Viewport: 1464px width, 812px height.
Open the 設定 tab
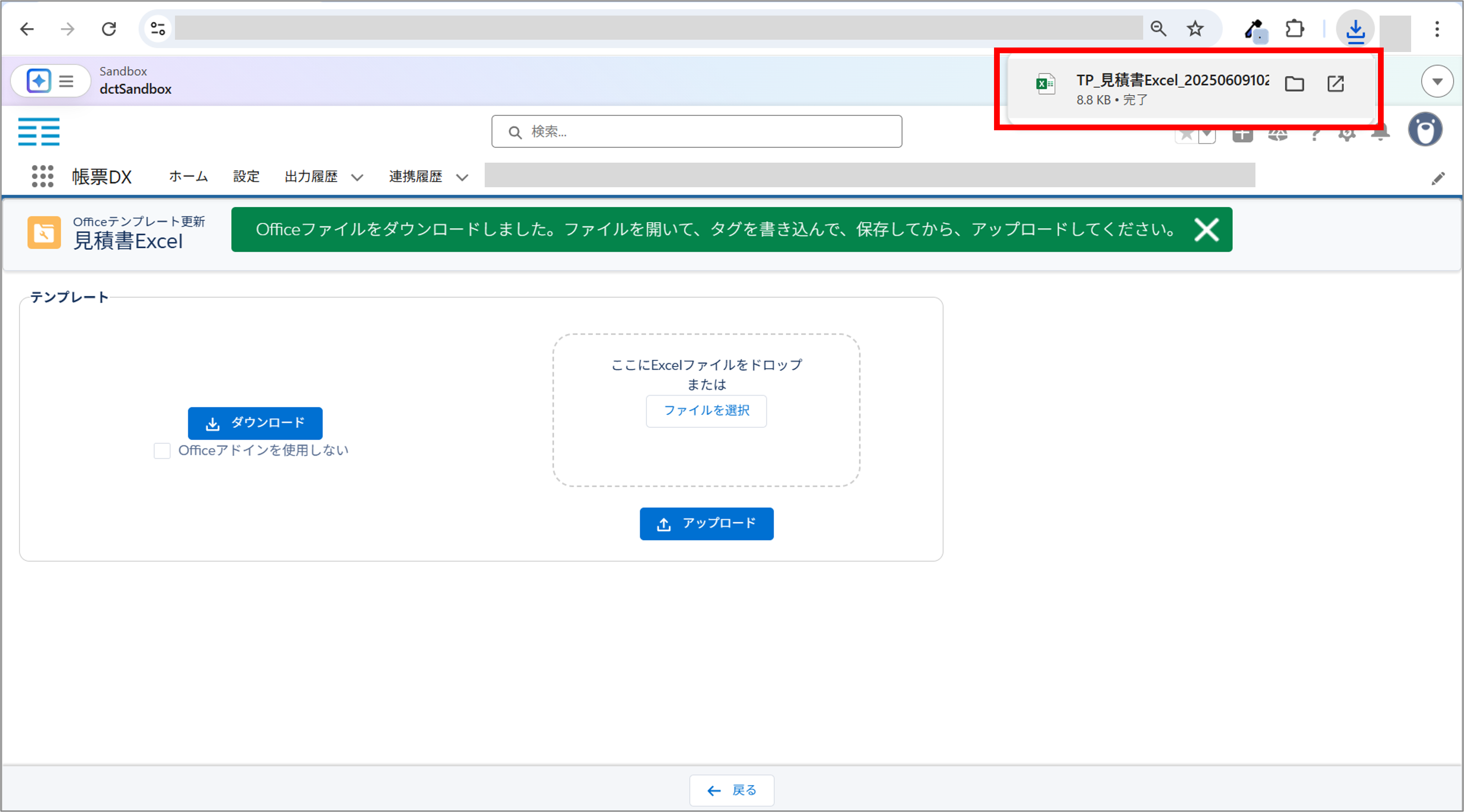pos(246,176)
